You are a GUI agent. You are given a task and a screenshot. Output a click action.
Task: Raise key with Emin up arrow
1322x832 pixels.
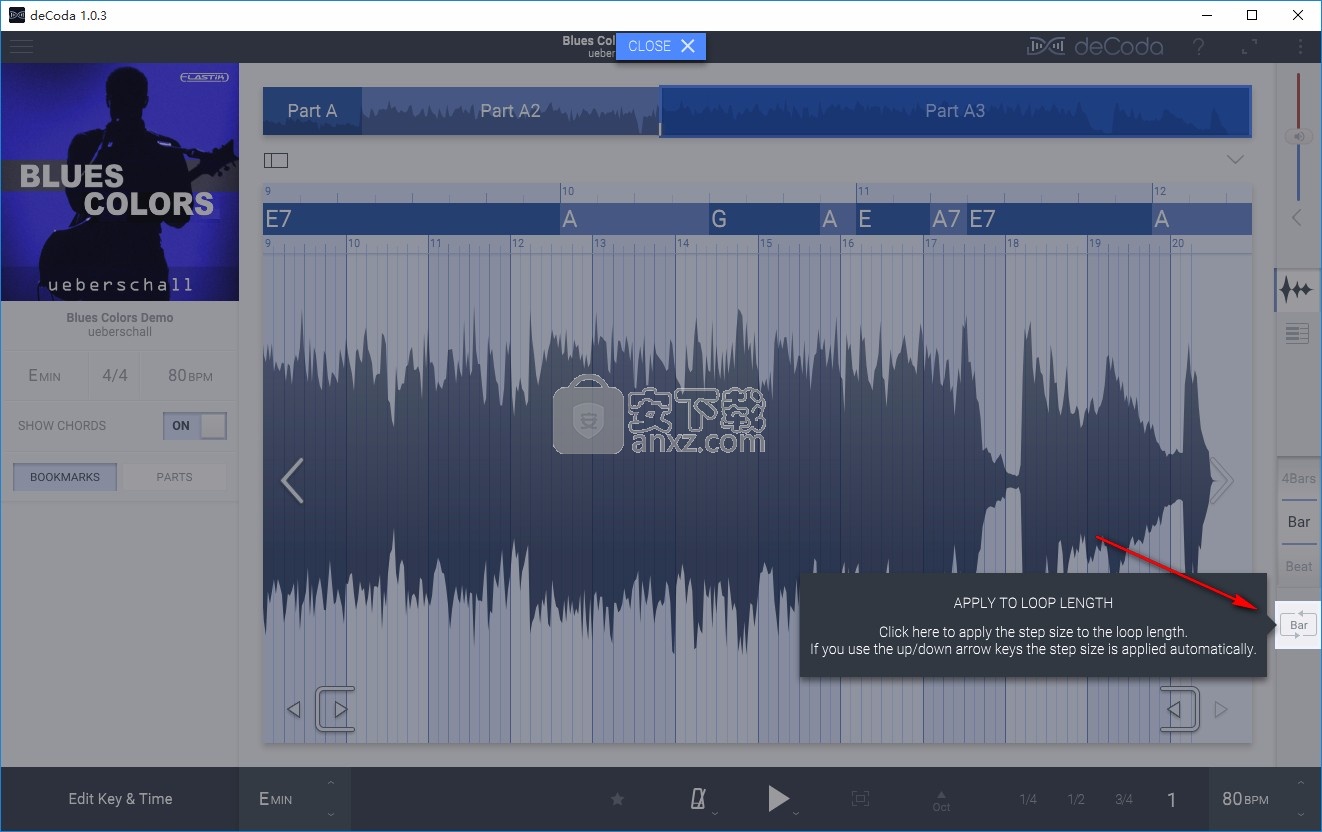coord(331,782)
